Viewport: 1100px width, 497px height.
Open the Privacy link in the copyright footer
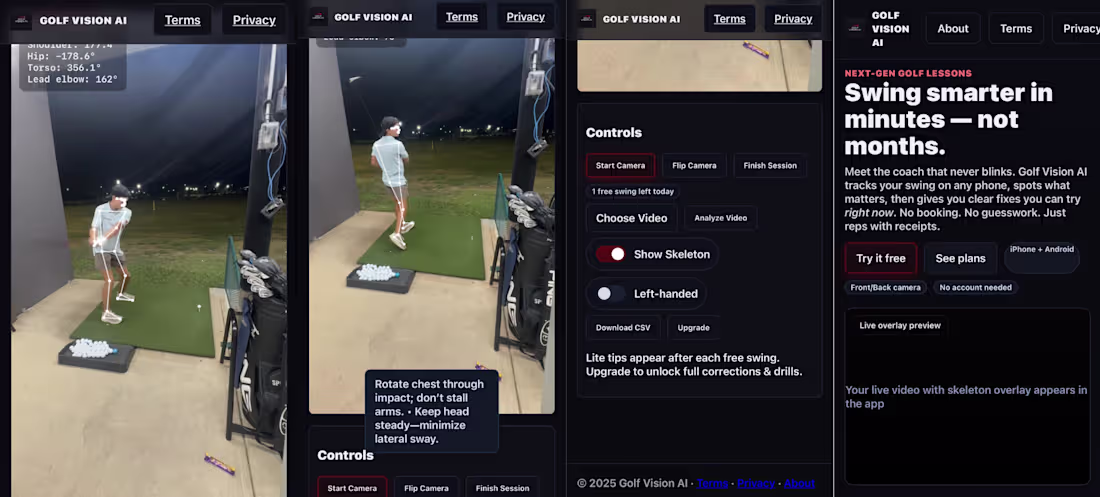tap(756, 483)
